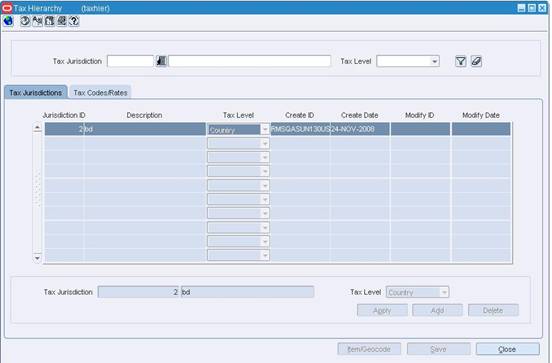Viewport: 552px width, 363px height.
Task: Click the circular arrow toolbar icon beside the globe
Action: [25, 21]
